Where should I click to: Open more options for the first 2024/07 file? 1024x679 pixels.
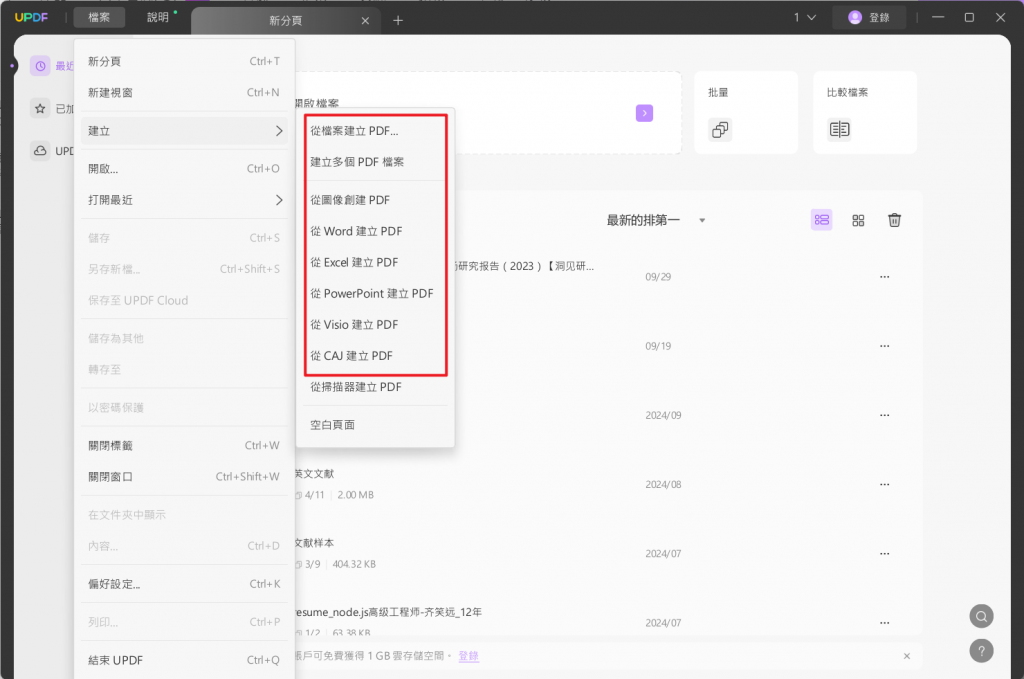pyautogui.click(x=884, y=554)
